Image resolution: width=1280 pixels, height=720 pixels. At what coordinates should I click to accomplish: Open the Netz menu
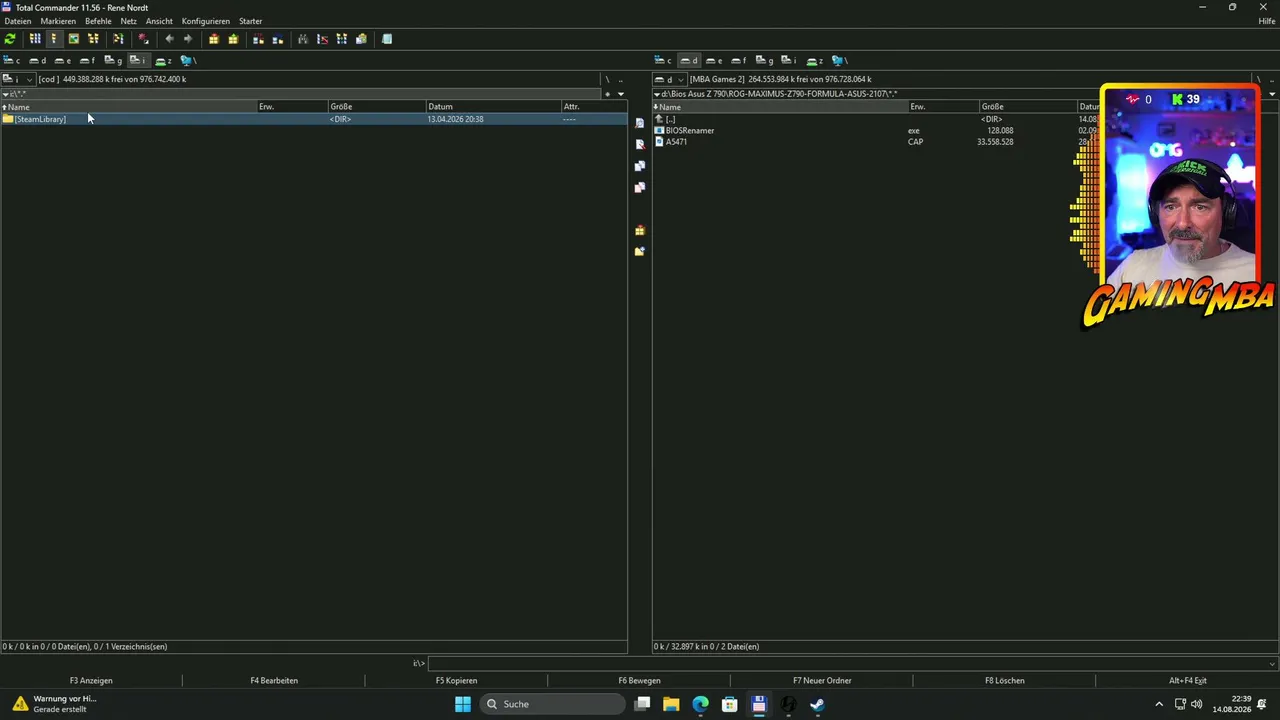point(129,21)
